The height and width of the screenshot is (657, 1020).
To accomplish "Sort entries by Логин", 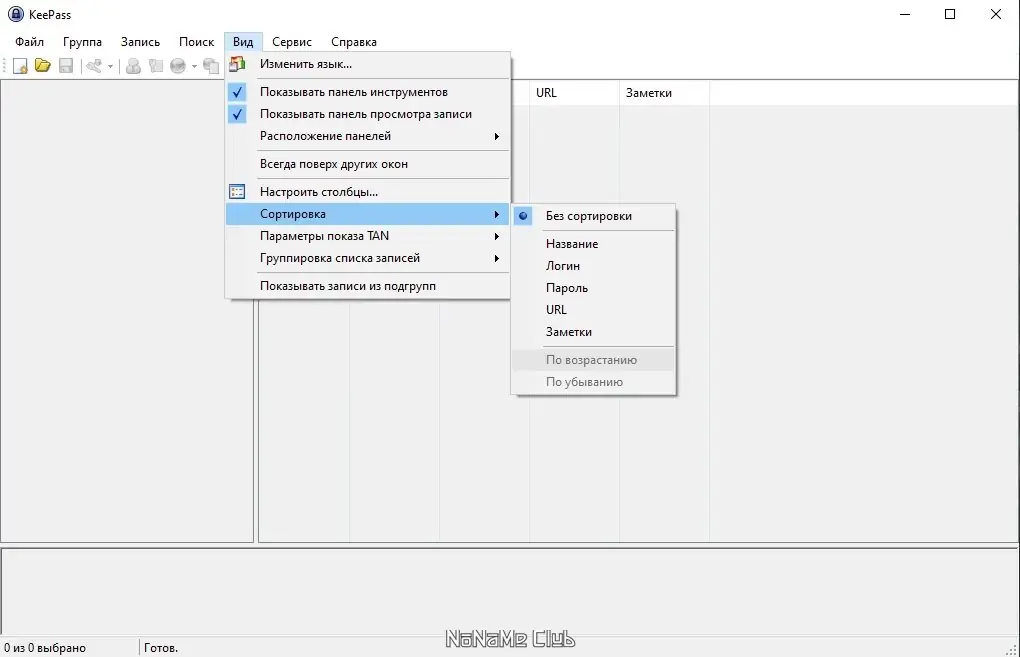I will 593,266.
